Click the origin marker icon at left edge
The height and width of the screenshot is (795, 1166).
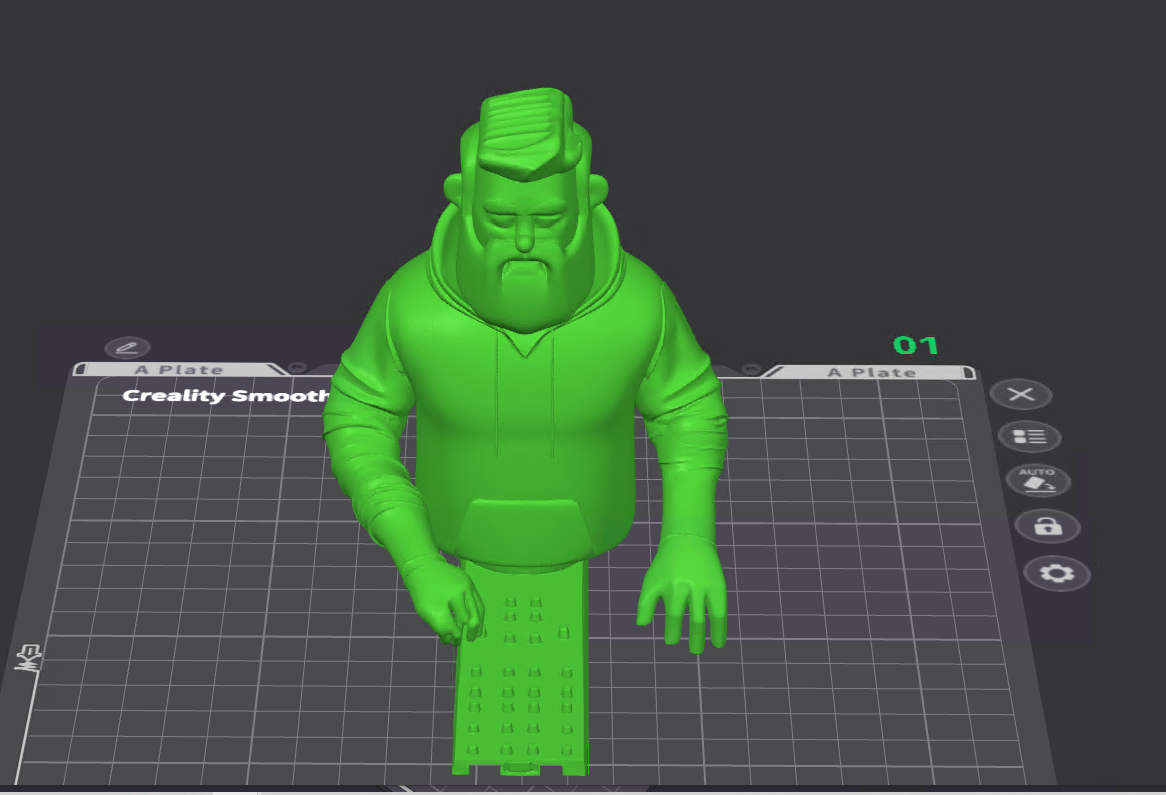click(28, 657)
